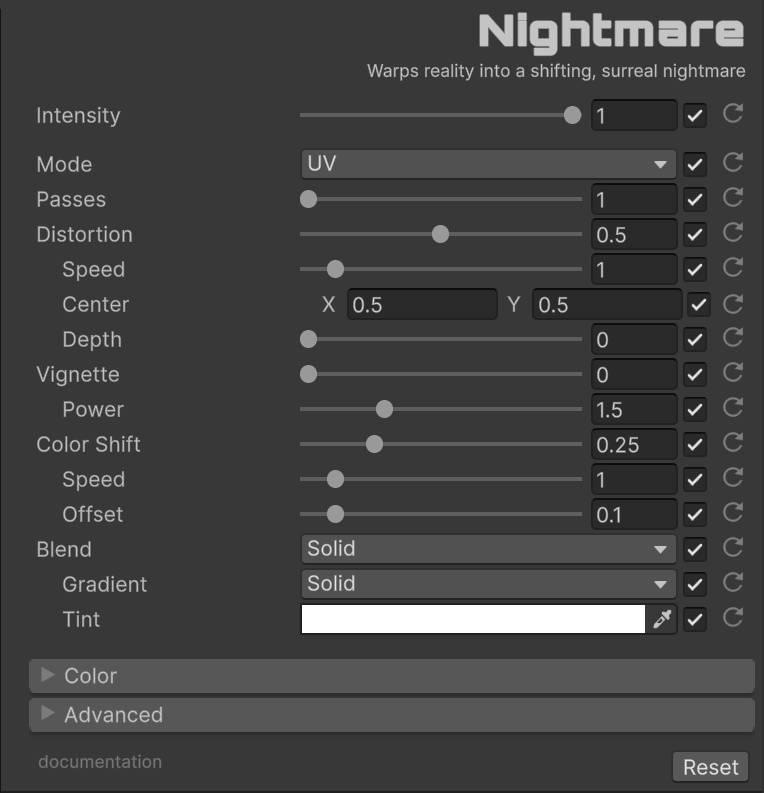Reset the Intensity parameter icon

pyautogui.click(x=733, y=114)
